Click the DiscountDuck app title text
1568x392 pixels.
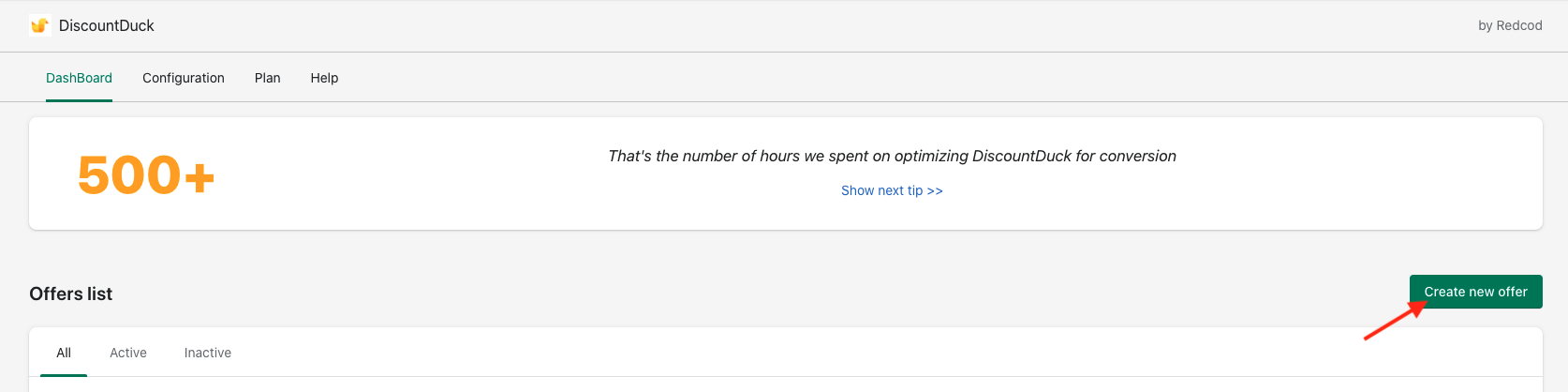click(x=106, y=25)
